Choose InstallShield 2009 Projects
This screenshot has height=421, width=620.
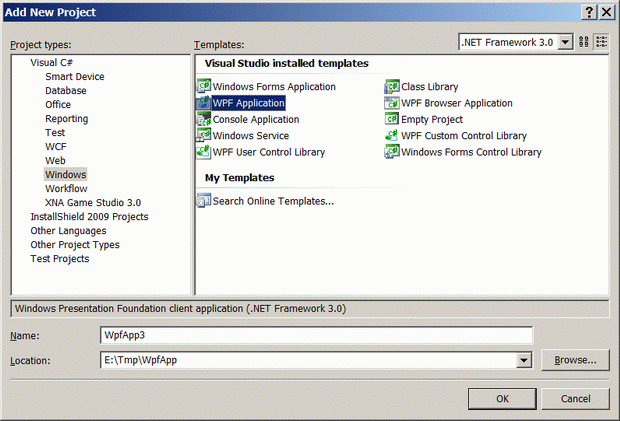pyautogui.click(x=89, y=217)
